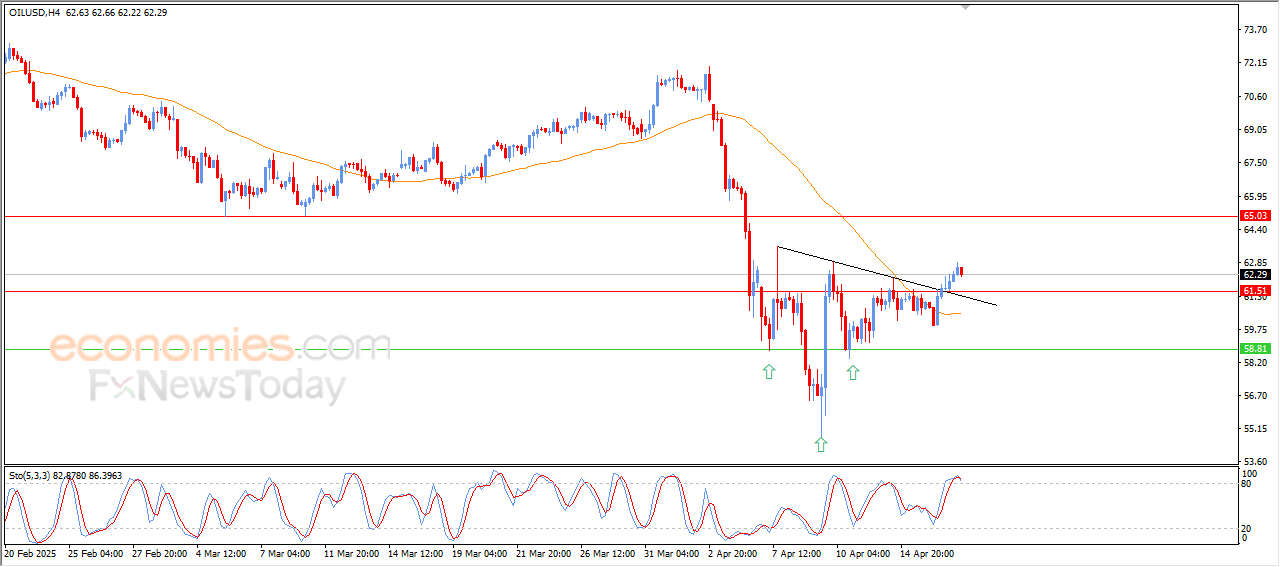Select the right green arrow under the 10 Apr low

click(853, 372)
